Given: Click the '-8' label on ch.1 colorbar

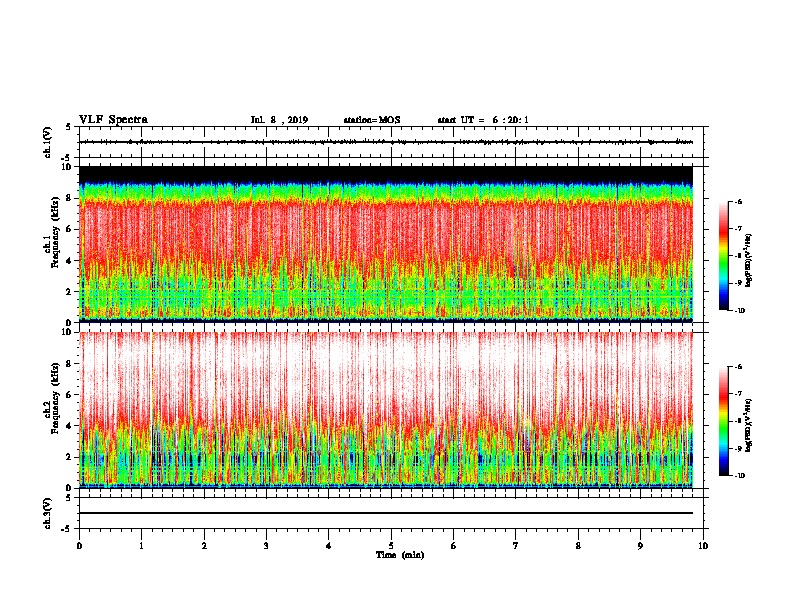Looking at the screenshot, I should pos(738,256).
